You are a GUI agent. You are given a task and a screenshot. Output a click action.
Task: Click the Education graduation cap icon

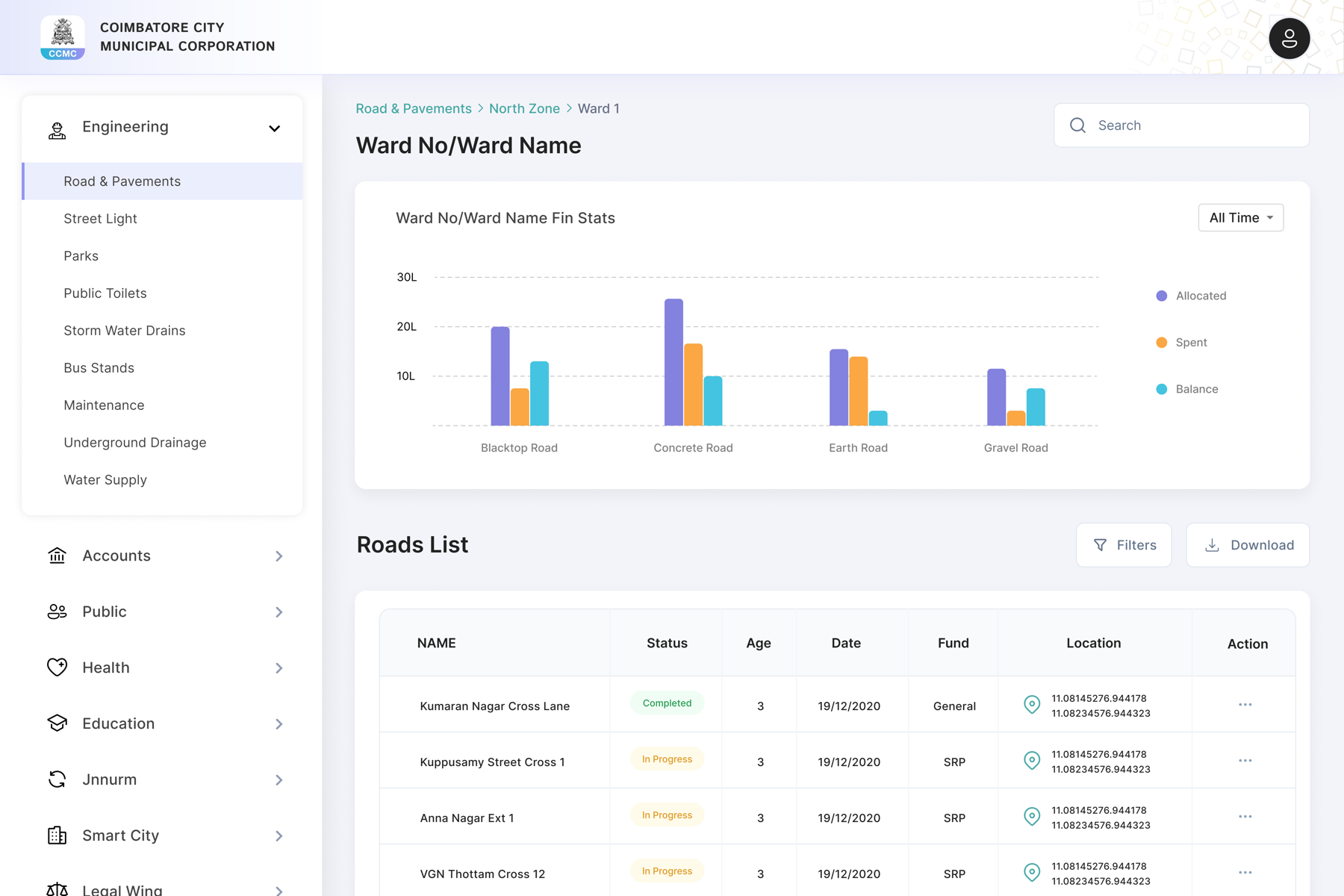(x=57, y=723)
